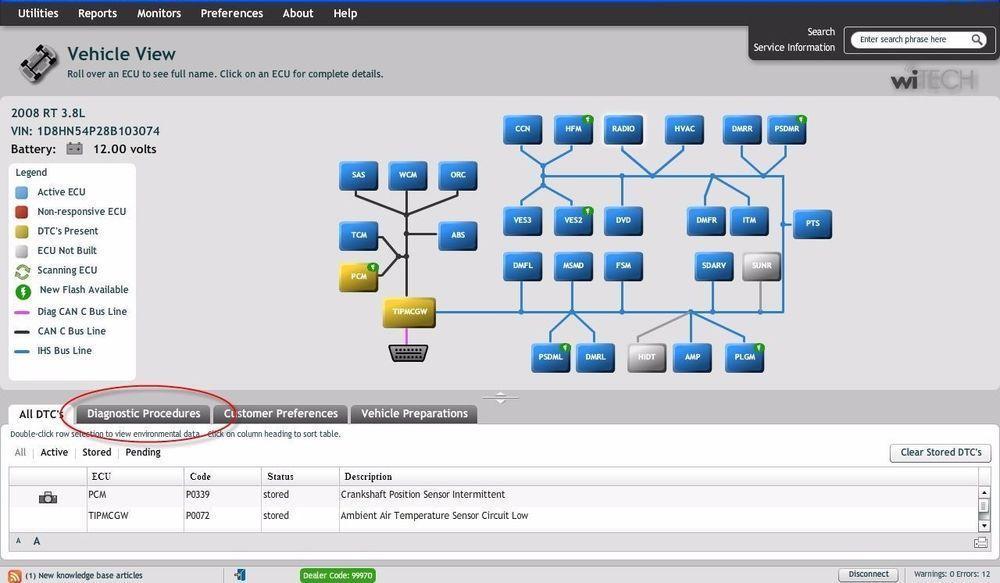The width and height of the screenshot is (1000, 583).
Task: Click the Disconnect button
Action: 869,574
